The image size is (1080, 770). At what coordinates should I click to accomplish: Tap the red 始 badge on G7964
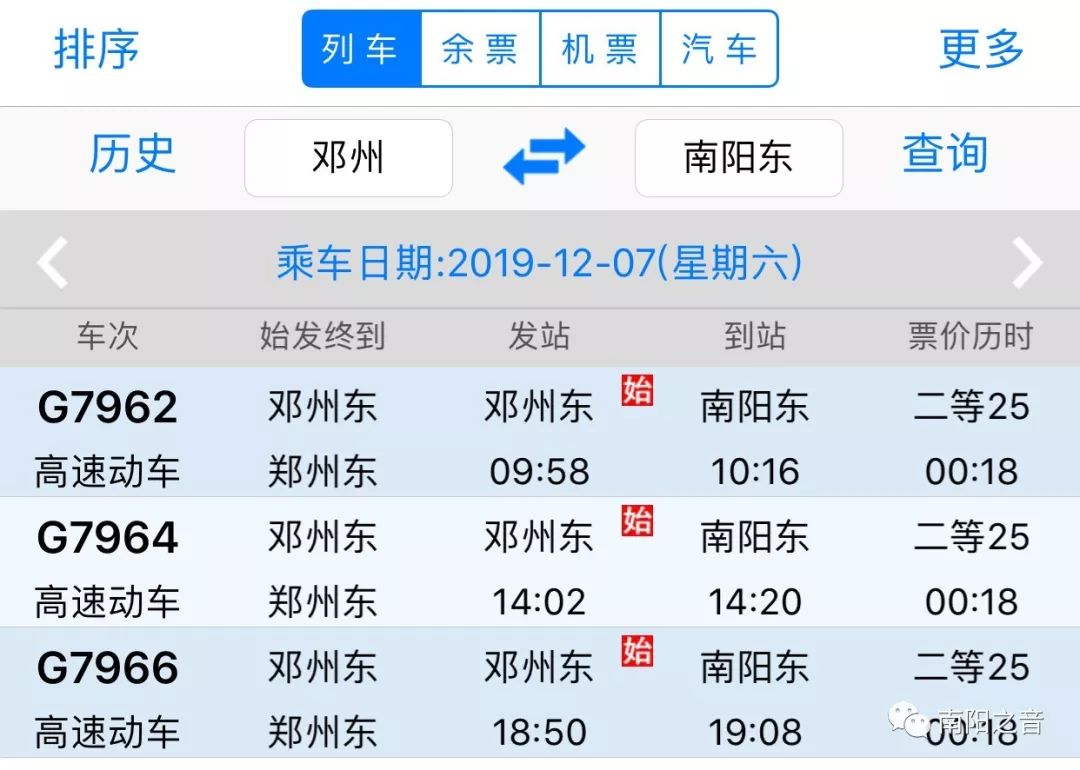click(637, 520)
